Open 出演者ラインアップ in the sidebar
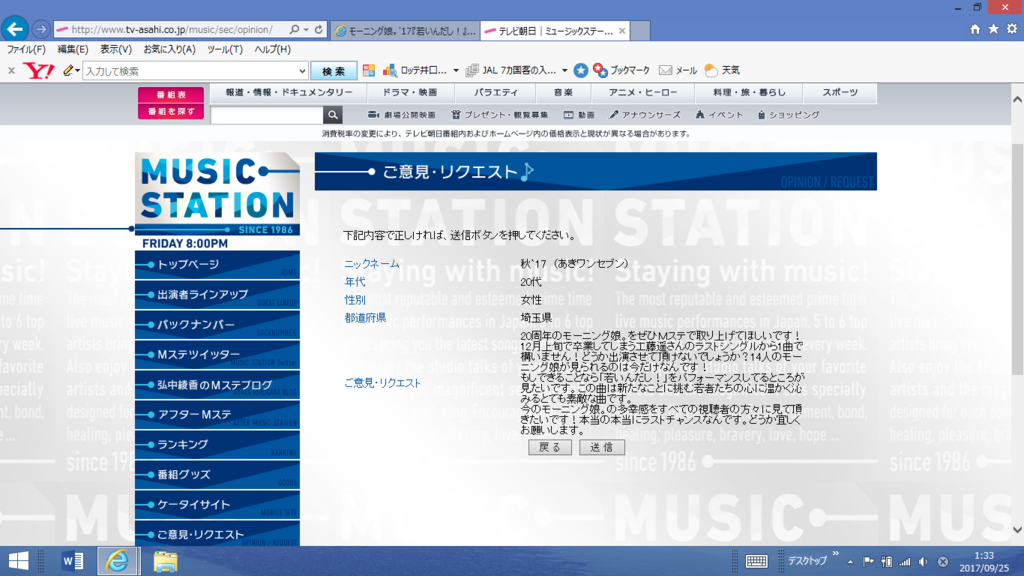This screenshot has width=1024, height=576. click(217, 295)
